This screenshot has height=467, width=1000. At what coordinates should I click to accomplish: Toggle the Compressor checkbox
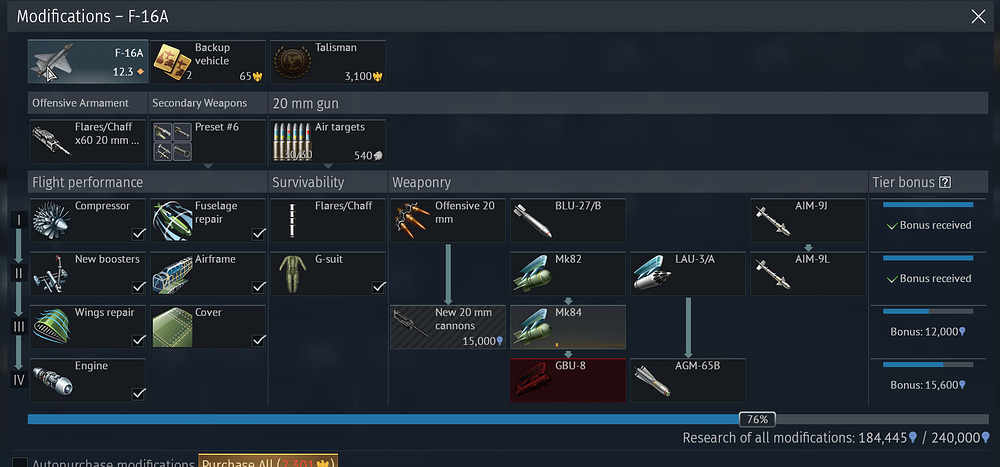pos(138,234)
